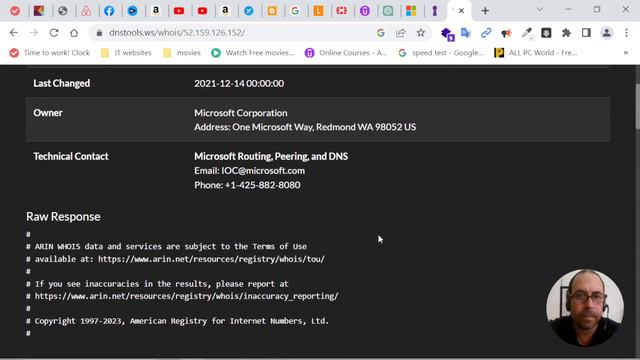Click the forward navigation arrow

[34, 33]
